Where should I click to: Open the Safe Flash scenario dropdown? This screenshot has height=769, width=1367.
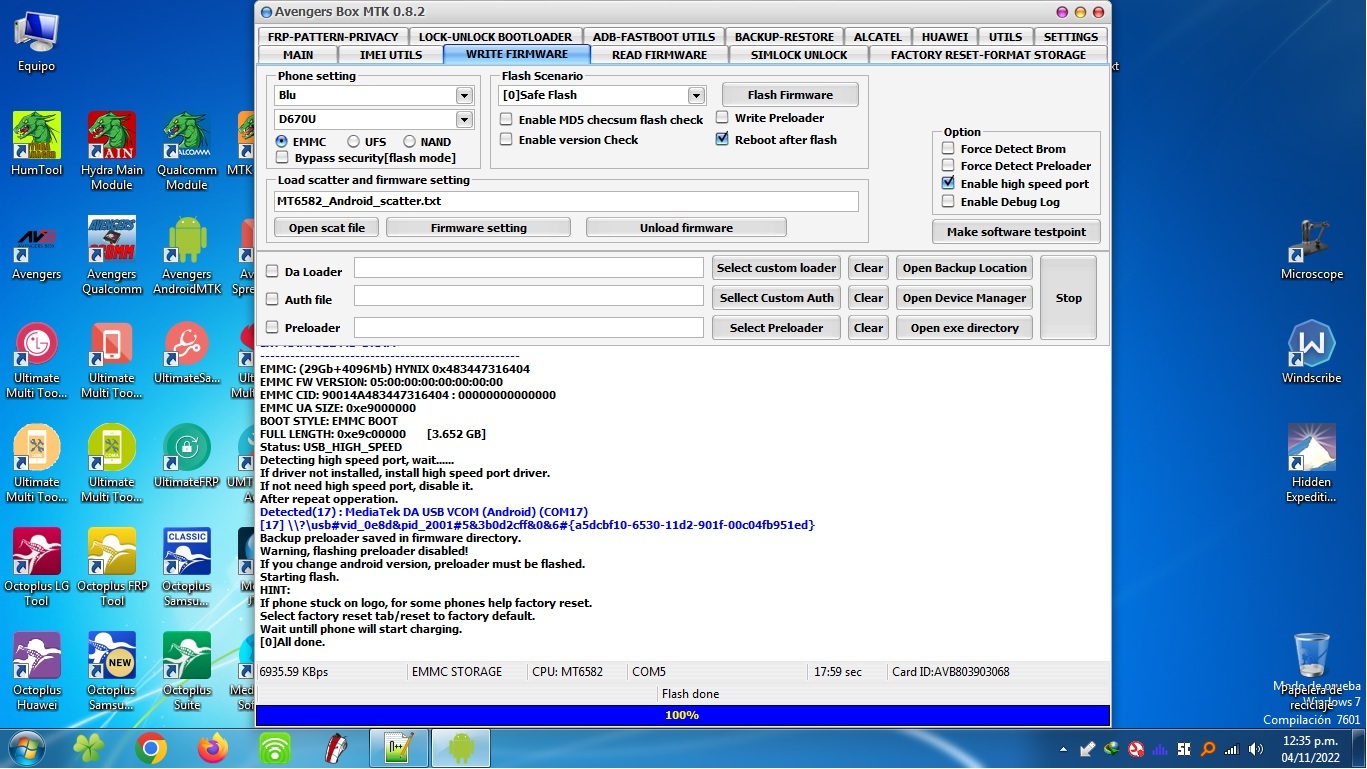(x=696, y=95)
